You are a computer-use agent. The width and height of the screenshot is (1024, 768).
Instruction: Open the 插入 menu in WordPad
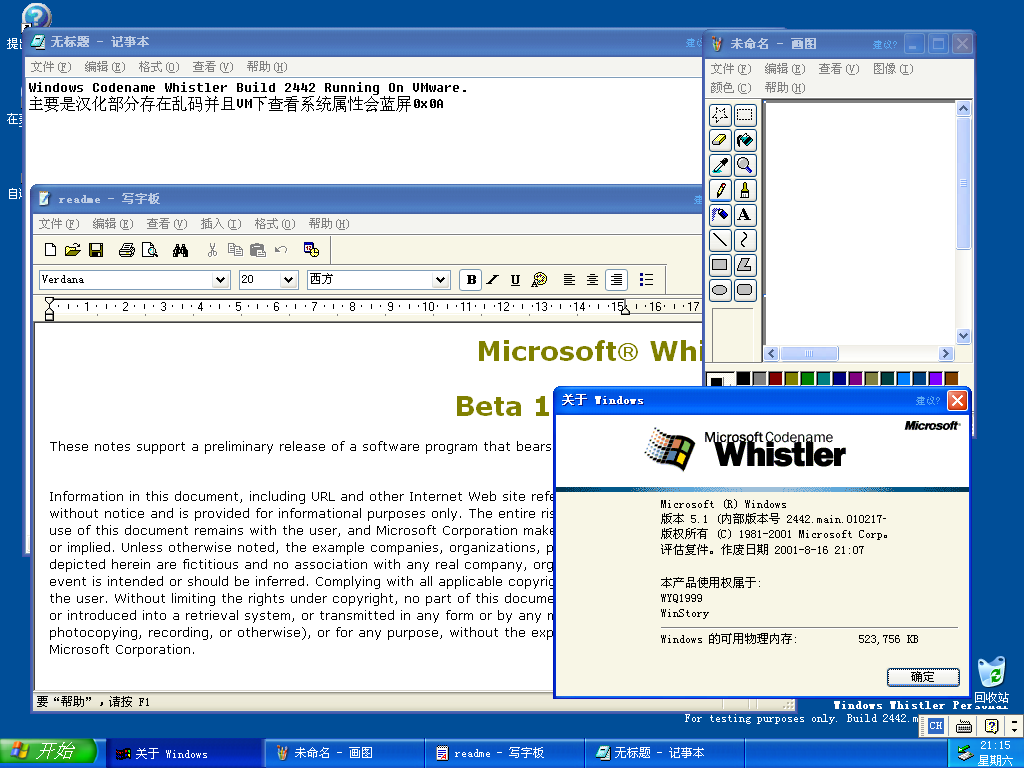(221, 224)
